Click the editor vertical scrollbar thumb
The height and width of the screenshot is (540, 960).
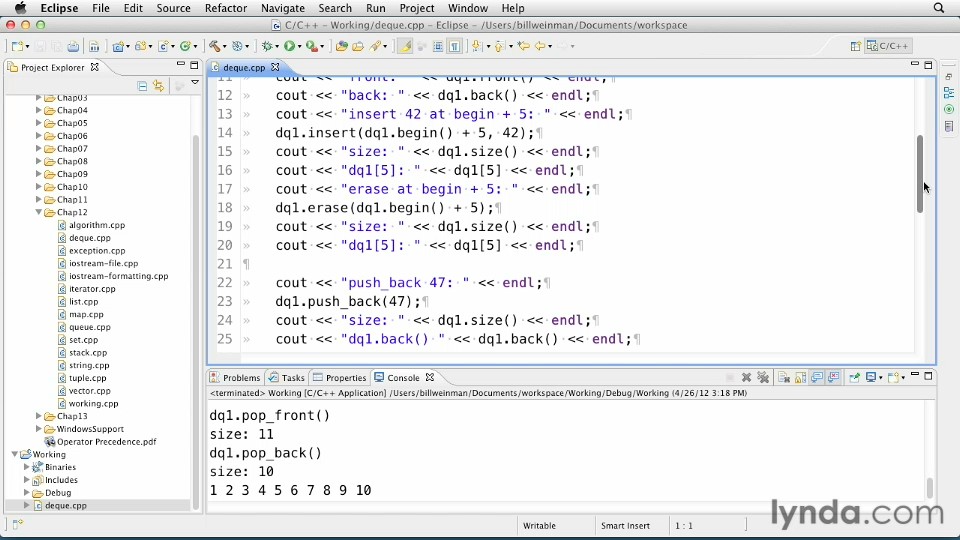click(x=920, y=174)
